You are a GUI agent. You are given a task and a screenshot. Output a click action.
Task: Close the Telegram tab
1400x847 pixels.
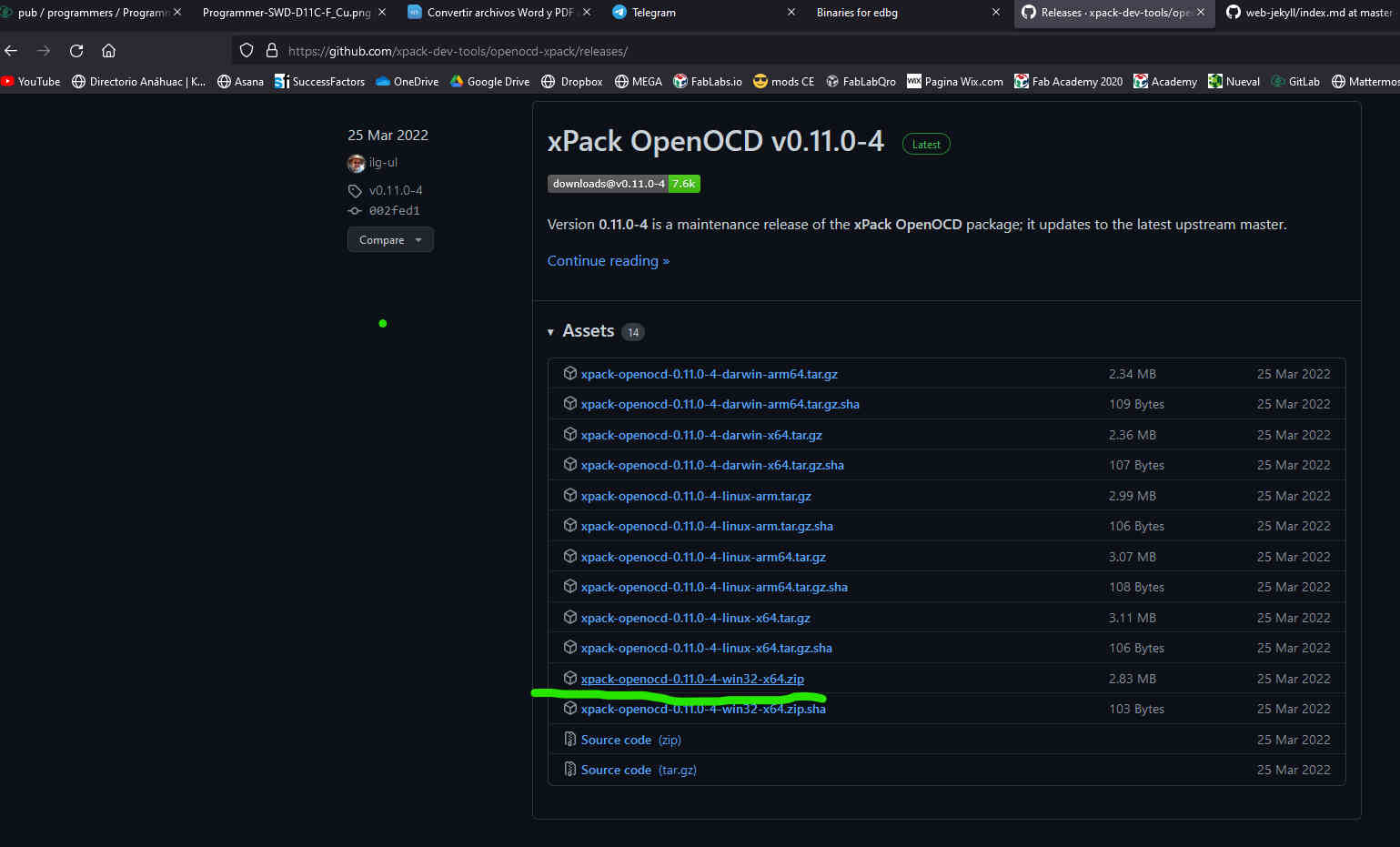(791, 13)
